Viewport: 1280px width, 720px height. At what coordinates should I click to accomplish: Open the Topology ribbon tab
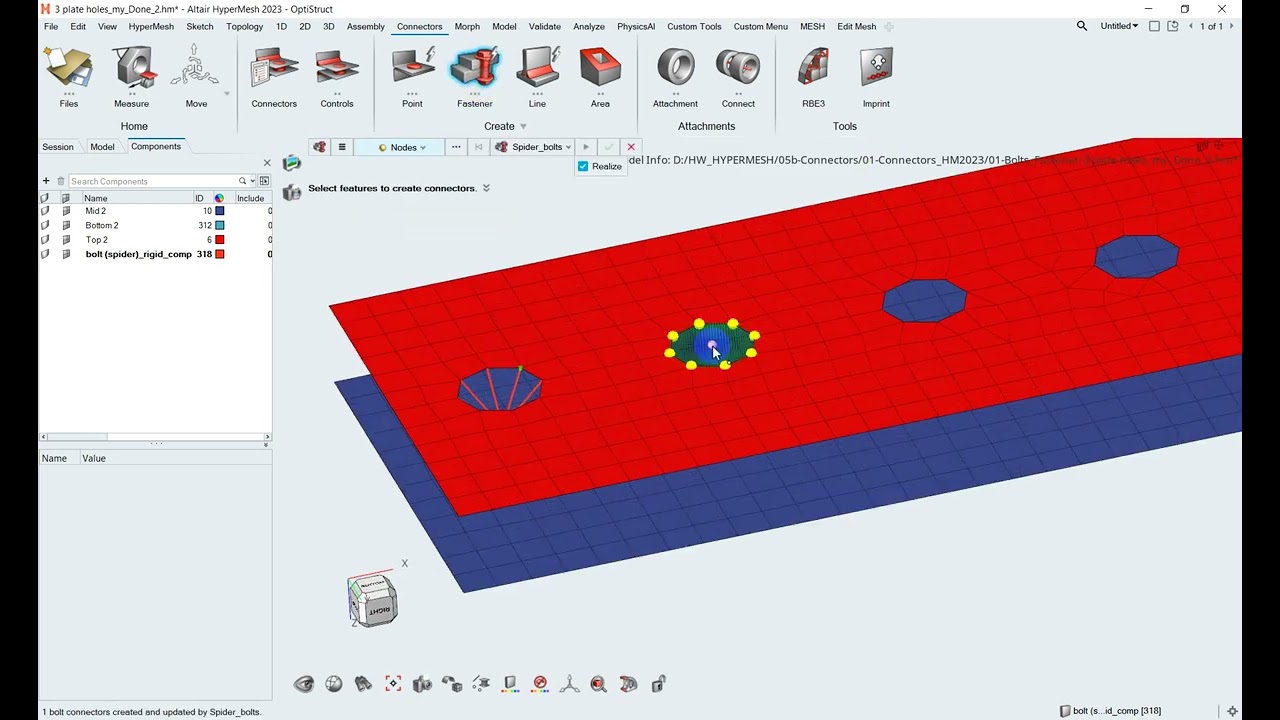point(244,26)
